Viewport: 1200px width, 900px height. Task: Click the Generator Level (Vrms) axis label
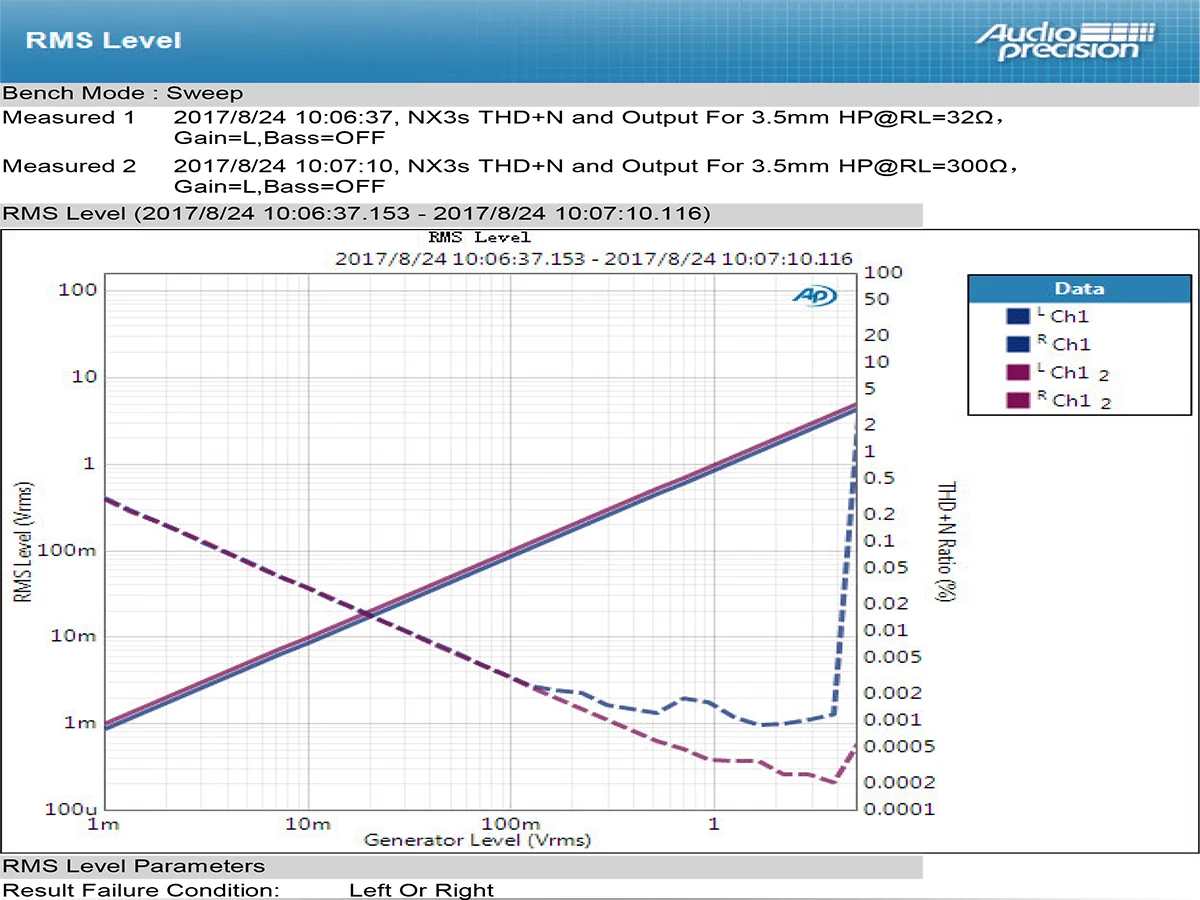tap(477, 839)
